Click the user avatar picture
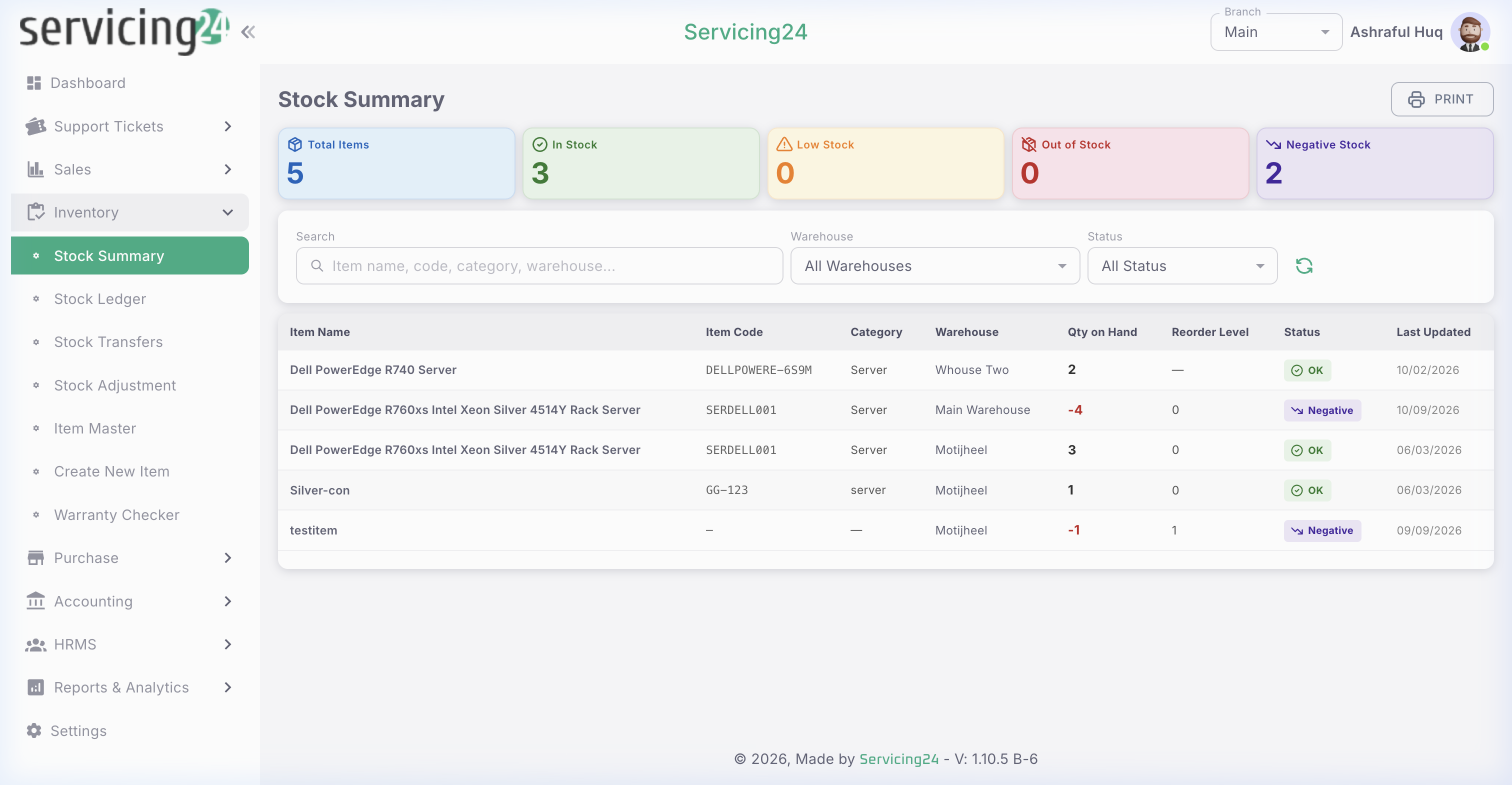Viewport: 1512px width, 785px height. pos(1470,32)
